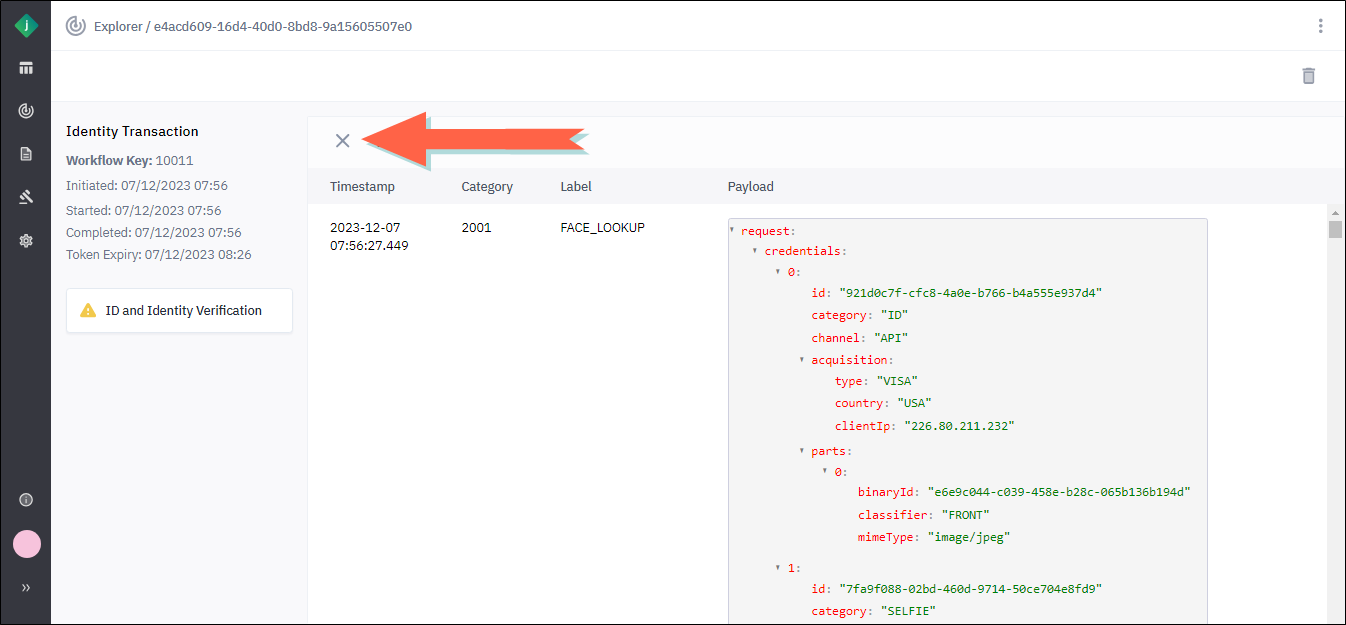Open the settings gear icon in sidebar
The width and height of the screenshot is (1346, 625).
click(26, 240)
